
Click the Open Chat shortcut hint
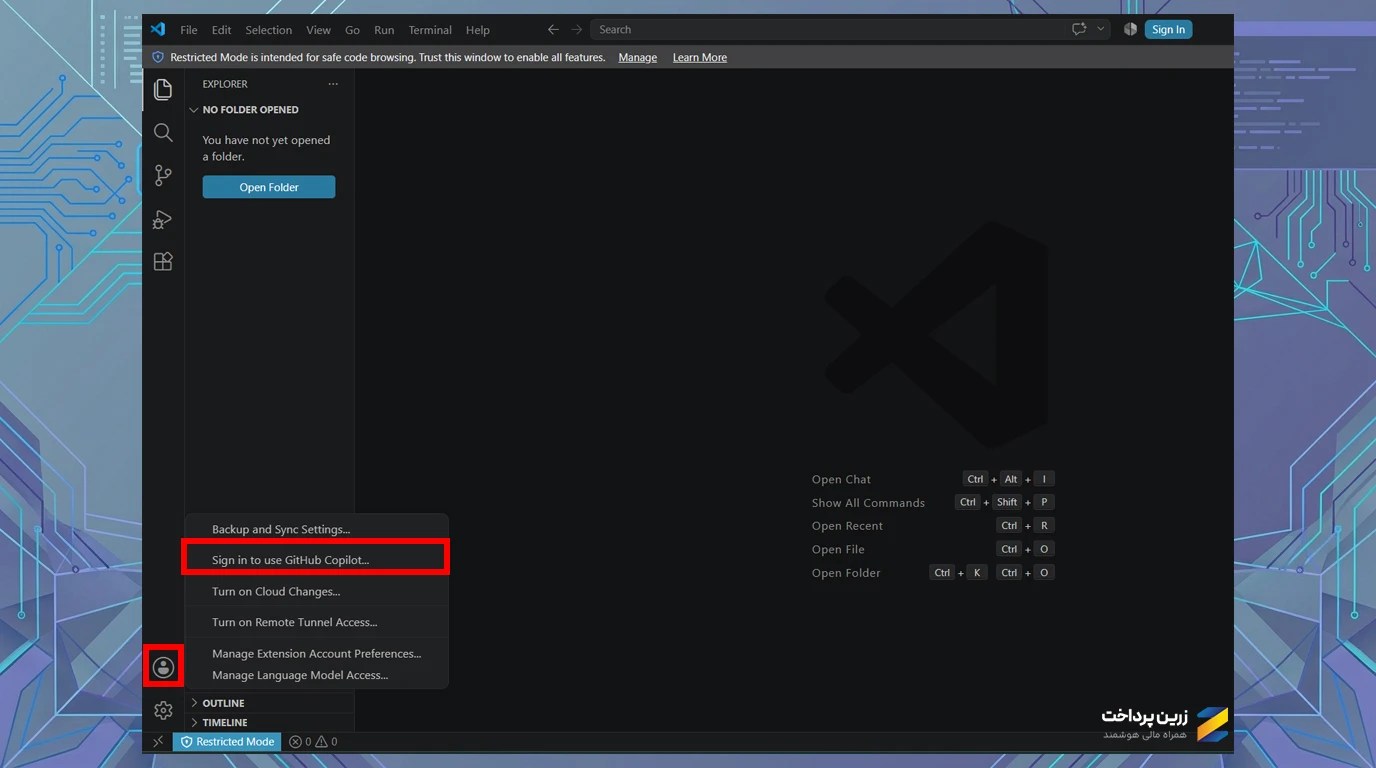tap(841, 479)
